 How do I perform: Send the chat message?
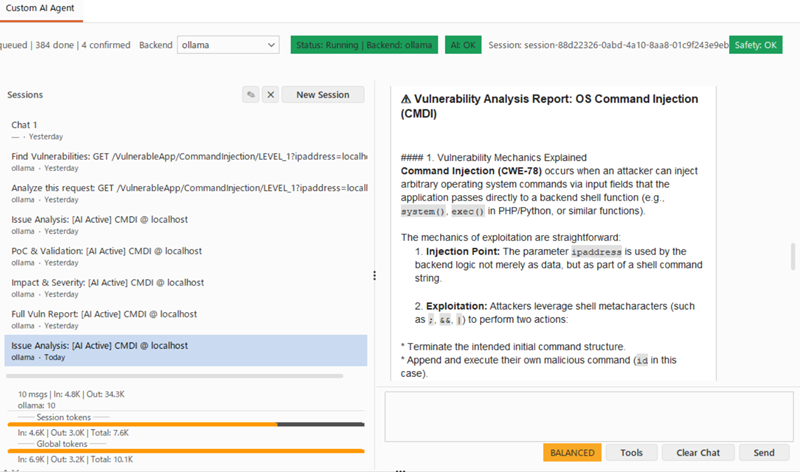click(764, 453)
